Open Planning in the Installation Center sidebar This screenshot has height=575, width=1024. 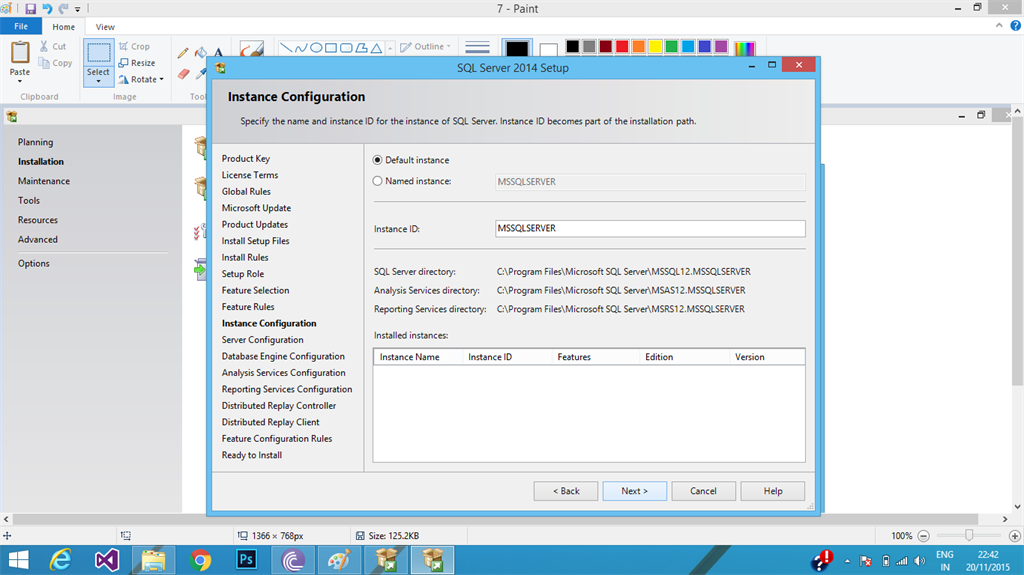click(35, 142)
